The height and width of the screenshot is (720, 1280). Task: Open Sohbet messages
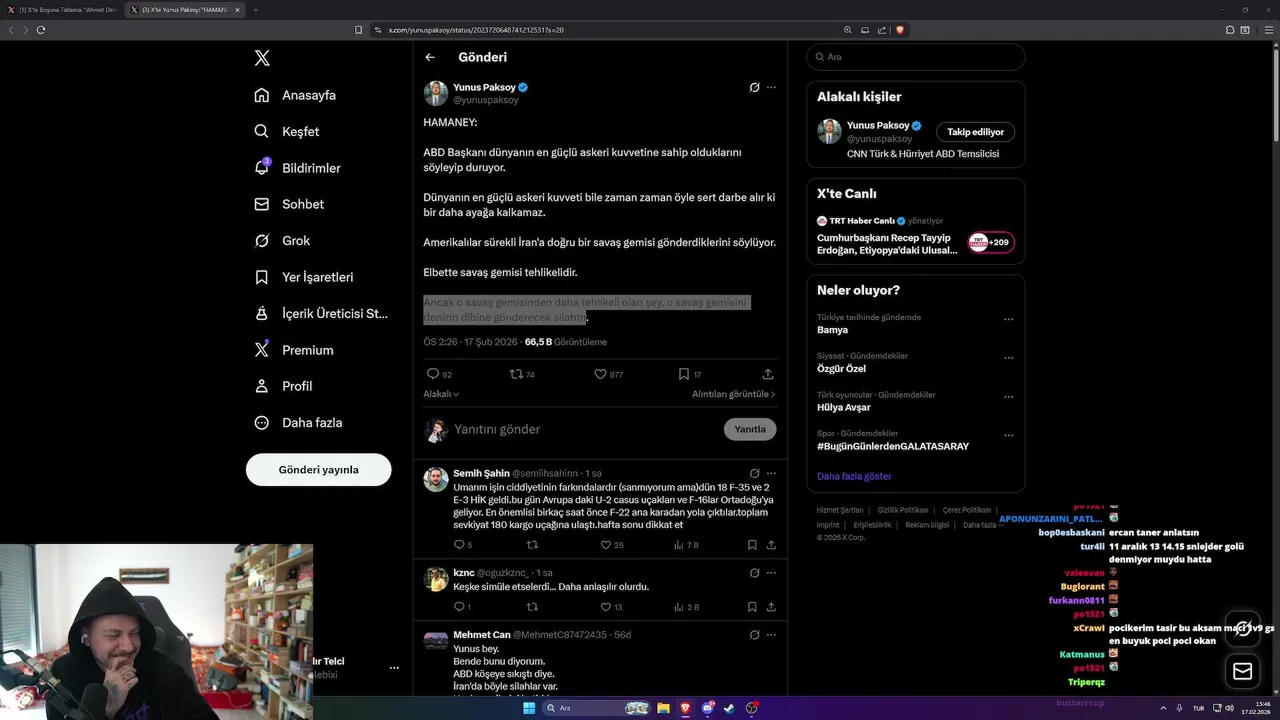click(289, 204)
